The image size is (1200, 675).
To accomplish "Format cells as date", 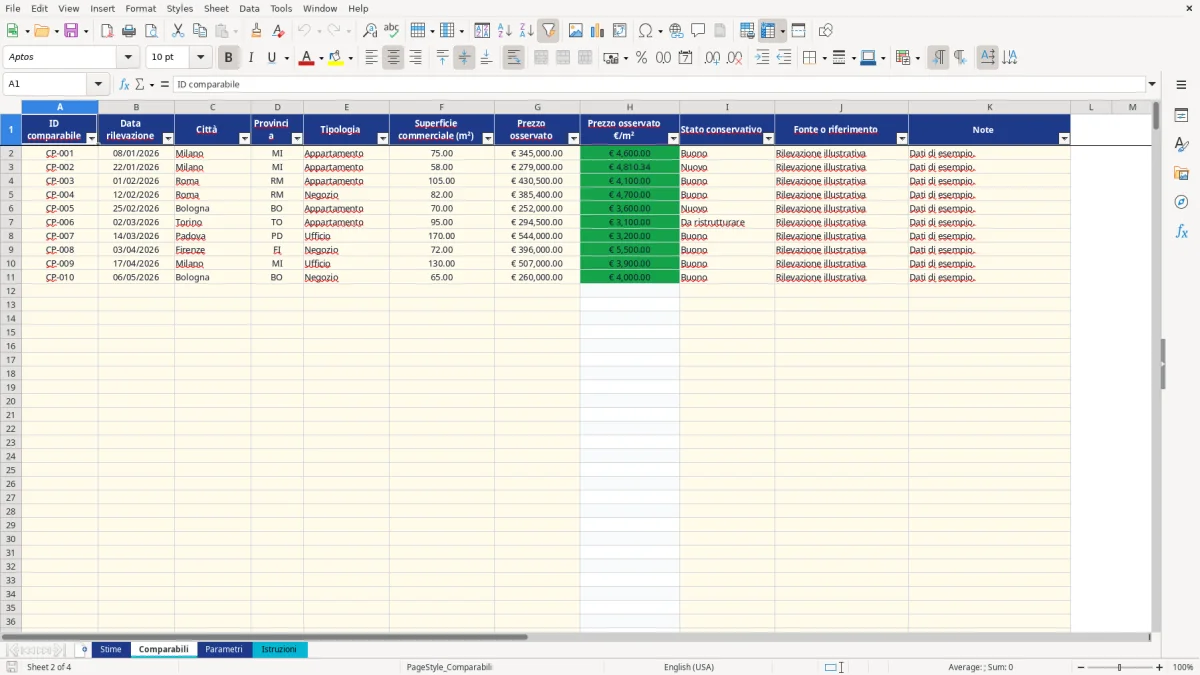I will 686,58.
